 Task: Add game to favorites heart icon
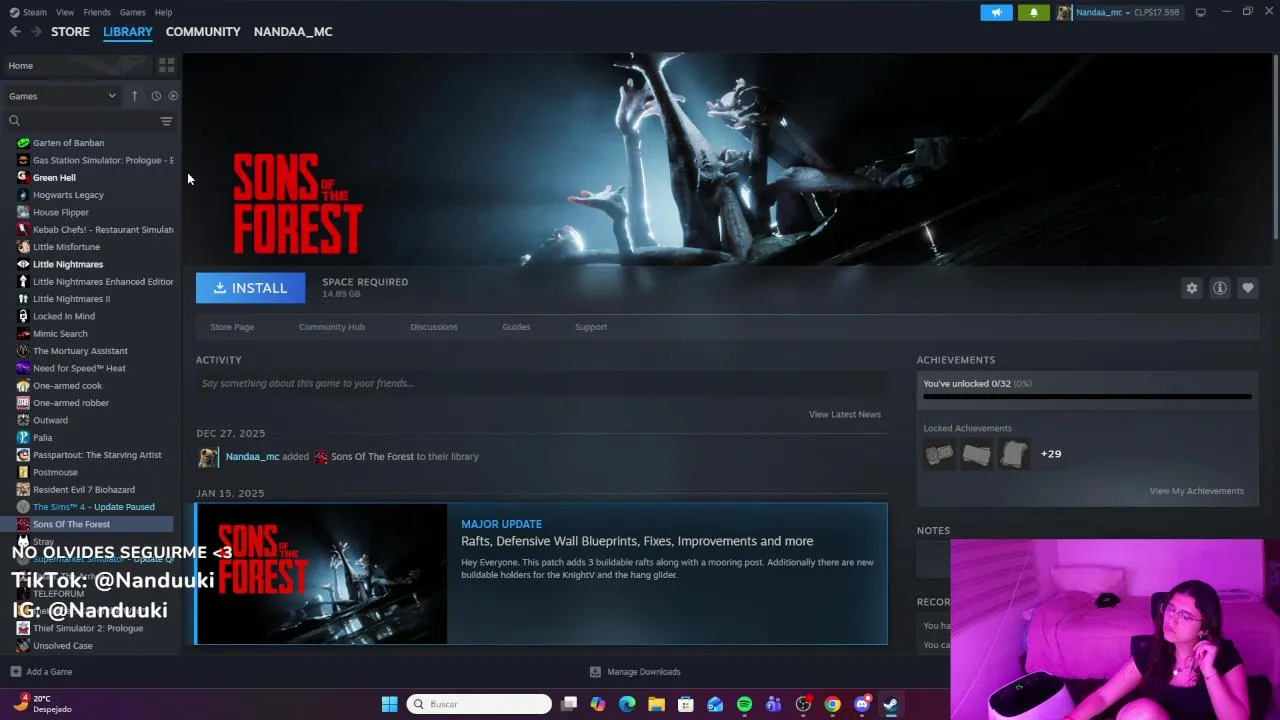(x=1248, y=288)
